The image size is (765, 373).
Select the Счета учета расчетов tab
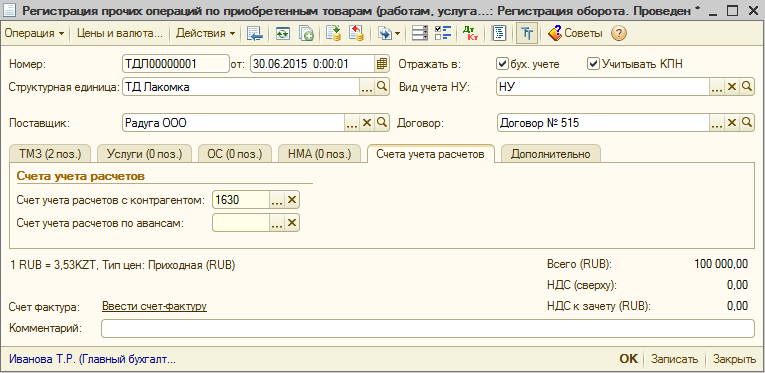pyautogui.click(x=430, y=154)
